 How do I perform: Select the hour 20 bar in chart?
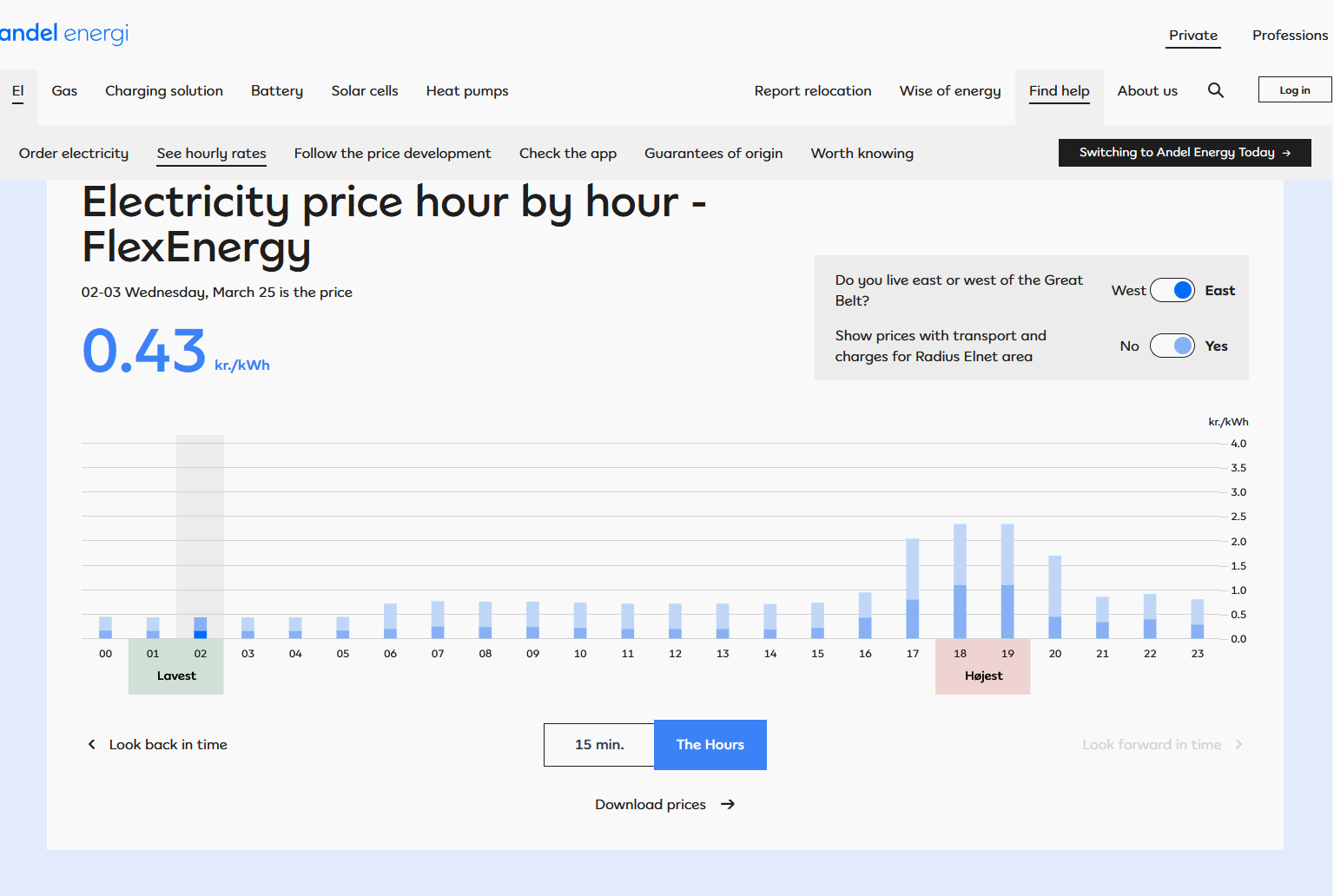point(1054,597)
